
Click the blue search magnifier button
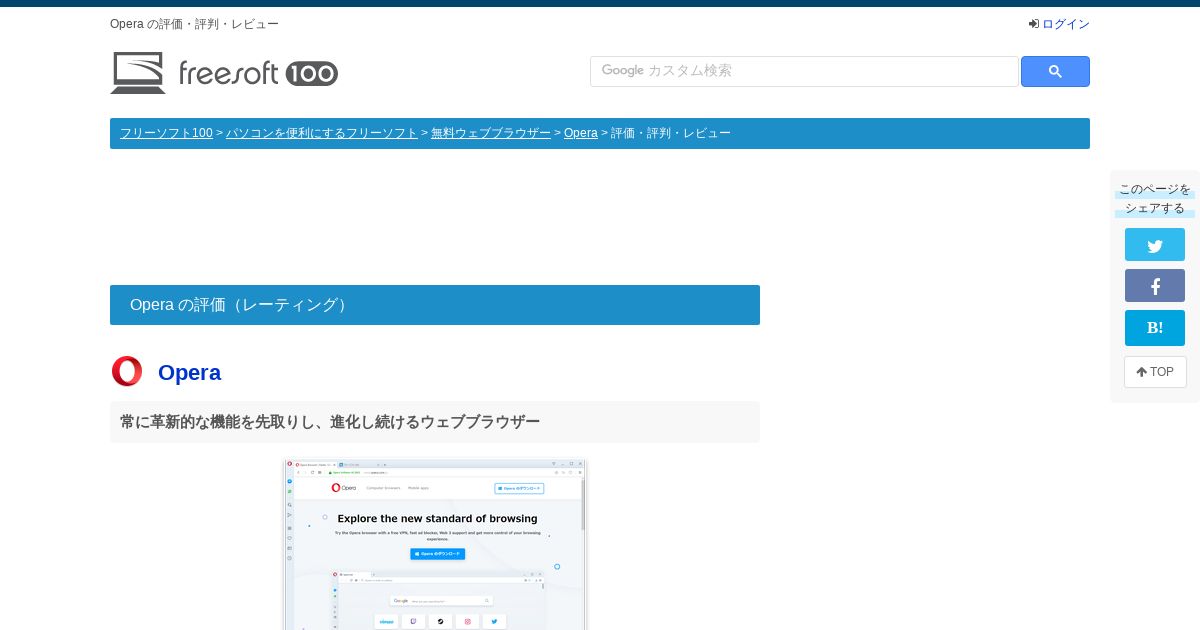tap(1055, 72)
